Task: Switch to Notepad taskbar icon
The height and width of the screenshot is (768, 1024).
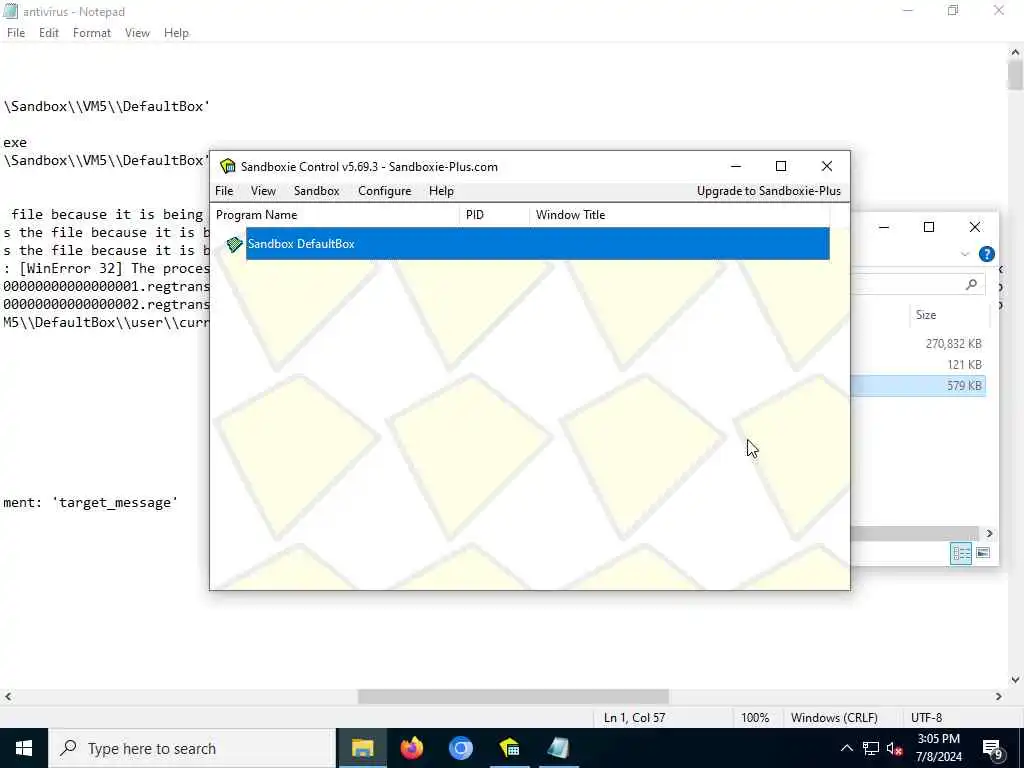Action: click(558, 748)
